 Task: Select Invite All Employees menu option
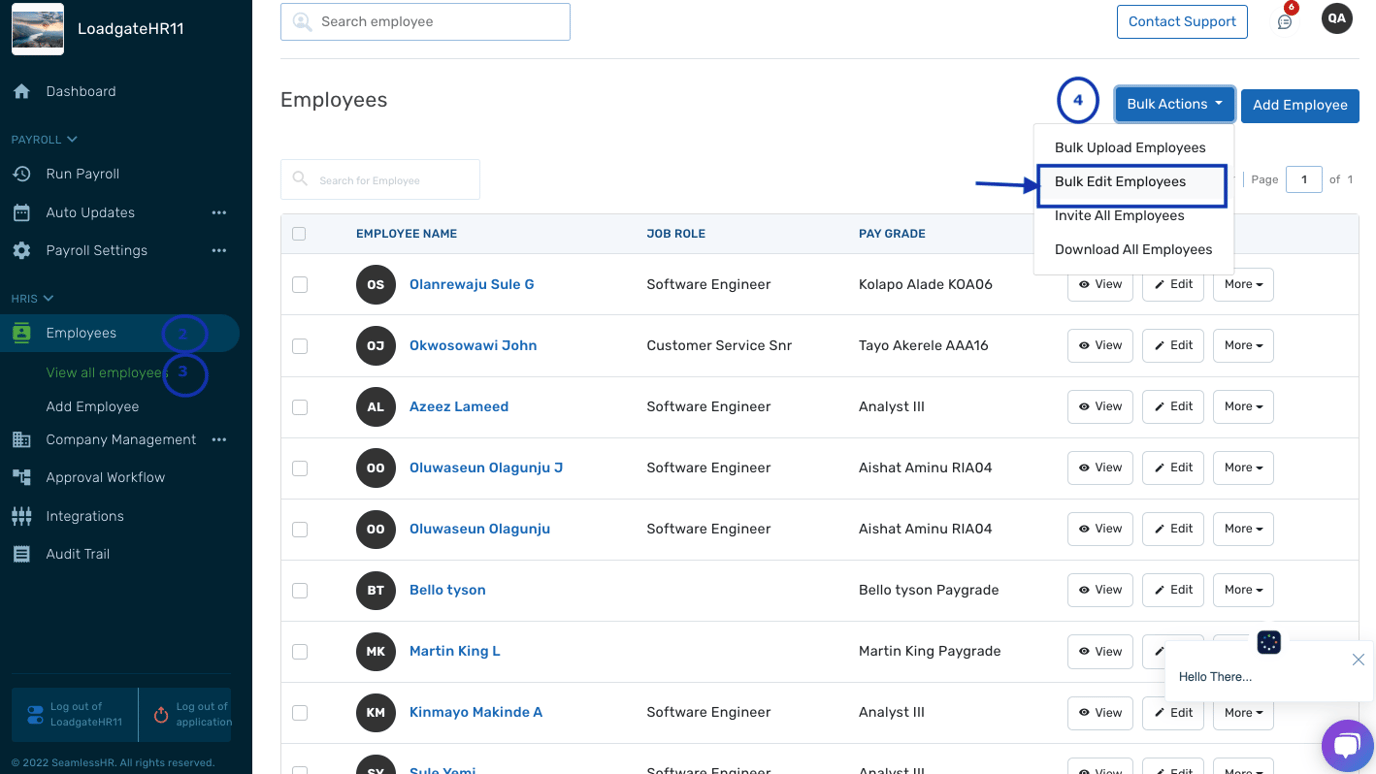pos(1118,215)
